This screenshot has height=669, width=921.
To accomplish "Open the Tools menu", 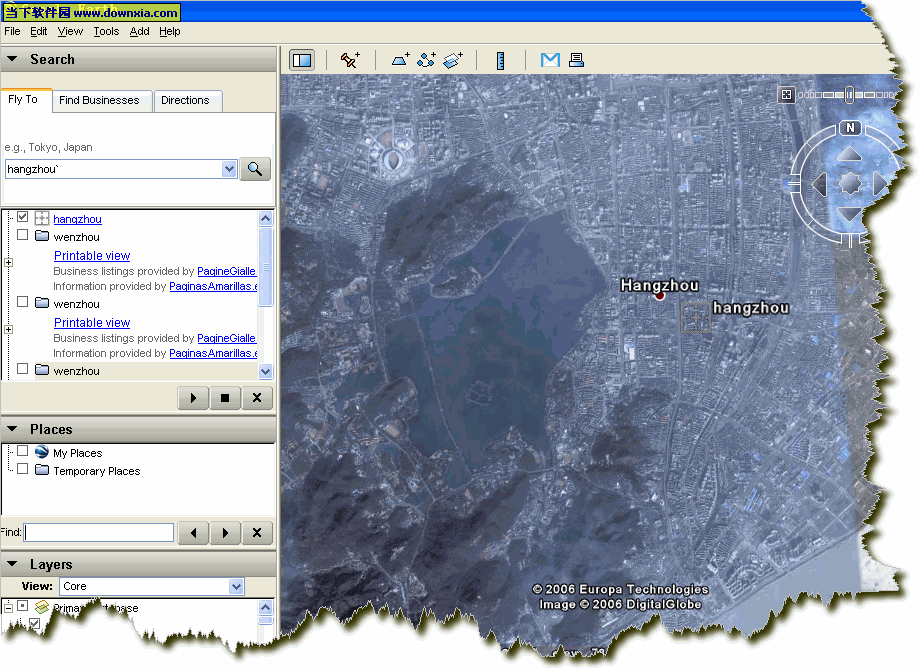I will (x=106, y=31).
